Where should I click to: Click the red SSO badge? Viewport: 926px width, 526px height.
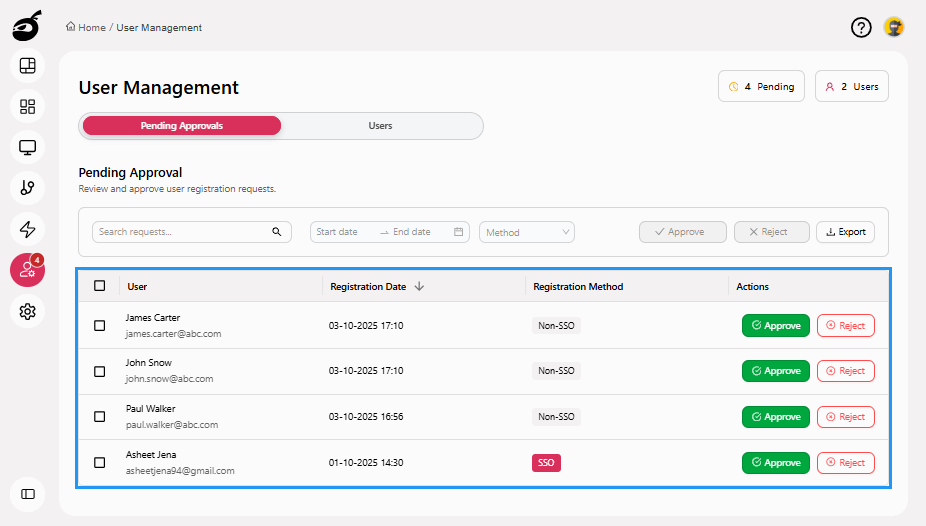[x=546, y=463]
